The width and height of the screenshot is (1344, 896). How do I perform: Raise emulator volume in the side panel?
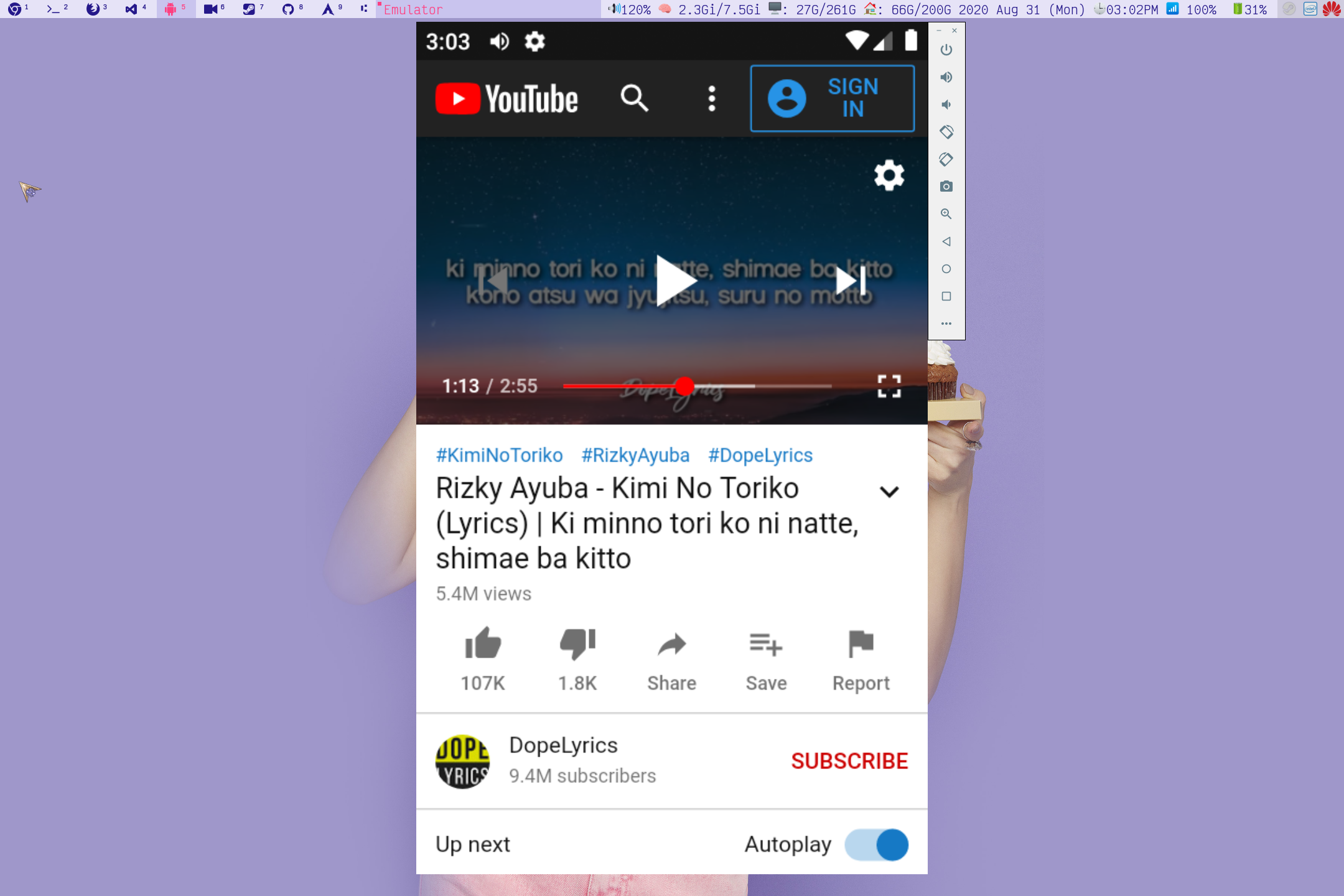tap(946, 77)
